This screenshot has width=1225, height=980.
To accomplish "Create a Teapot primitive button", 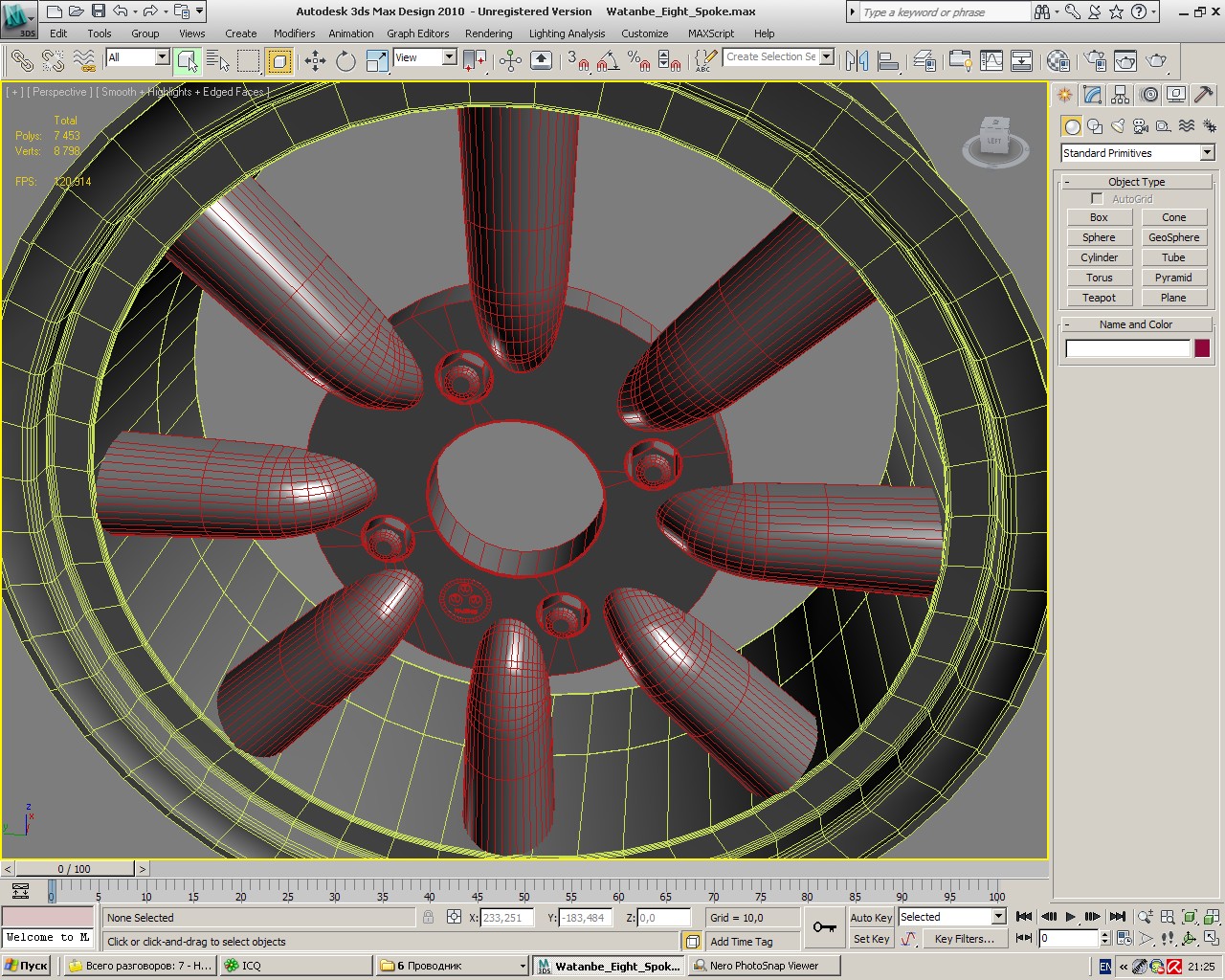I will click(x=1099, y=298).
